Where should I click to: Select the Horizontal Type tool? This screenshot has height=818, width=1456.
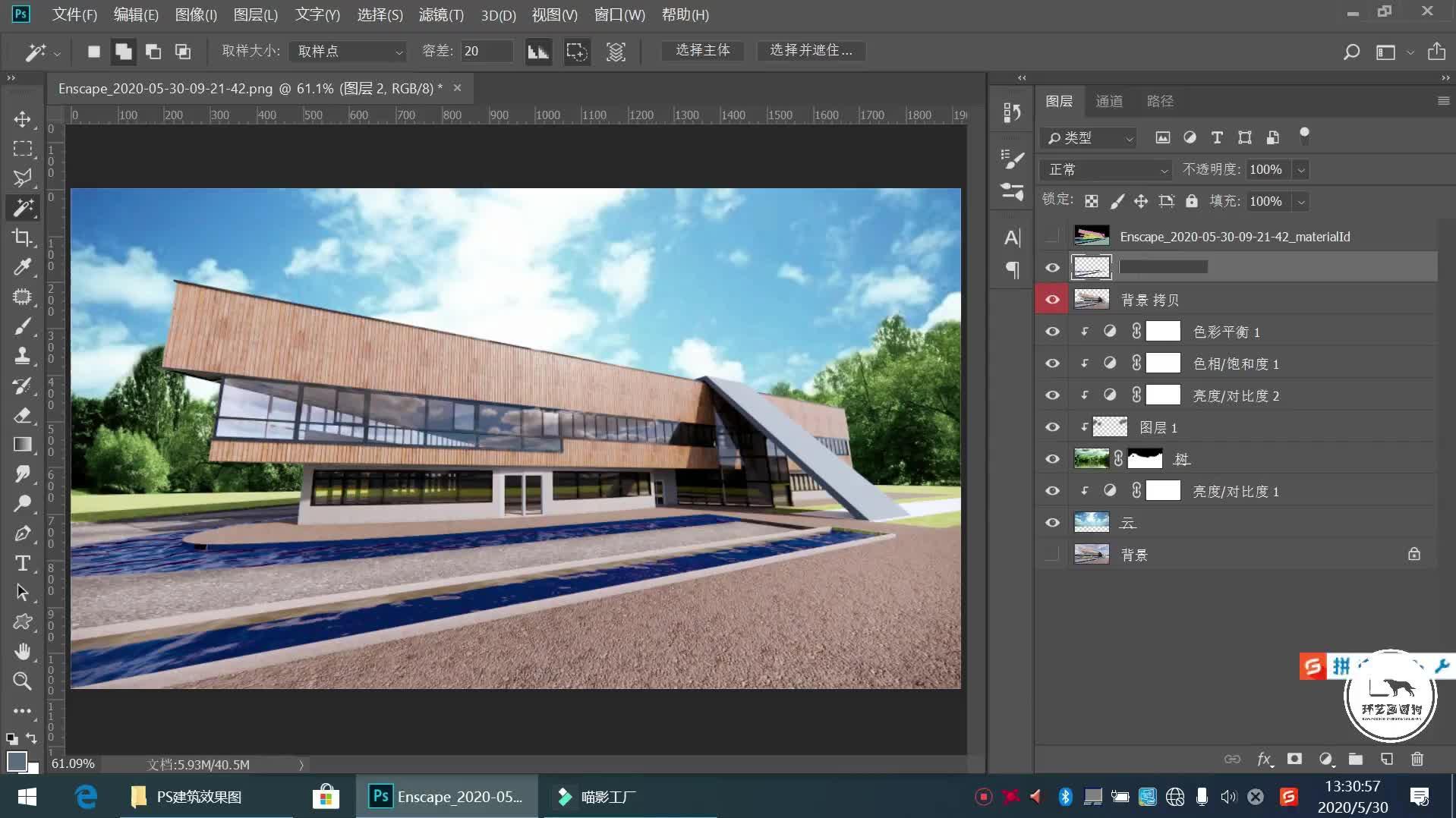point(22,563)
